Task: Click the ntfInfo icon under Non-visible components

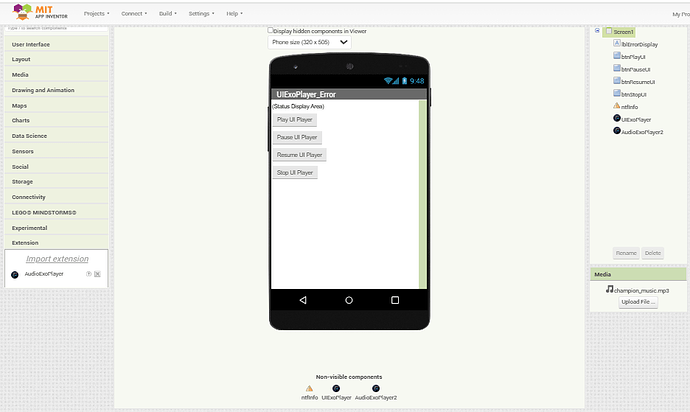Action: (309, 388)
